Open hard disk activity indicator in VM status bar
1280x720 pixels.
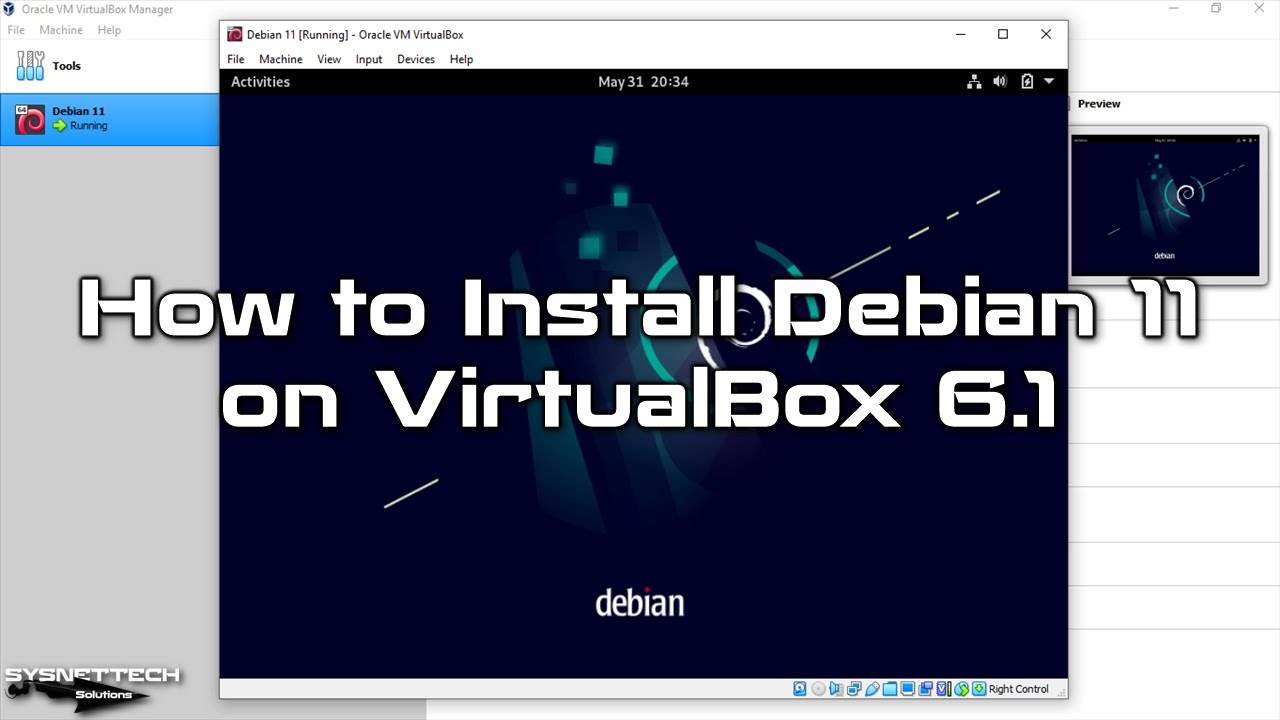tap(800, 689)
